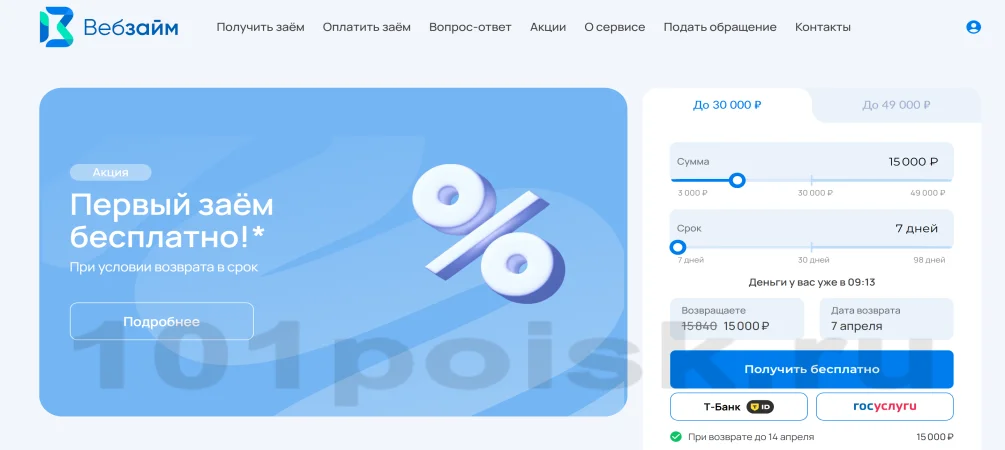
Task: Open the Получить заём menu item
Action: (x=260, y=27)
